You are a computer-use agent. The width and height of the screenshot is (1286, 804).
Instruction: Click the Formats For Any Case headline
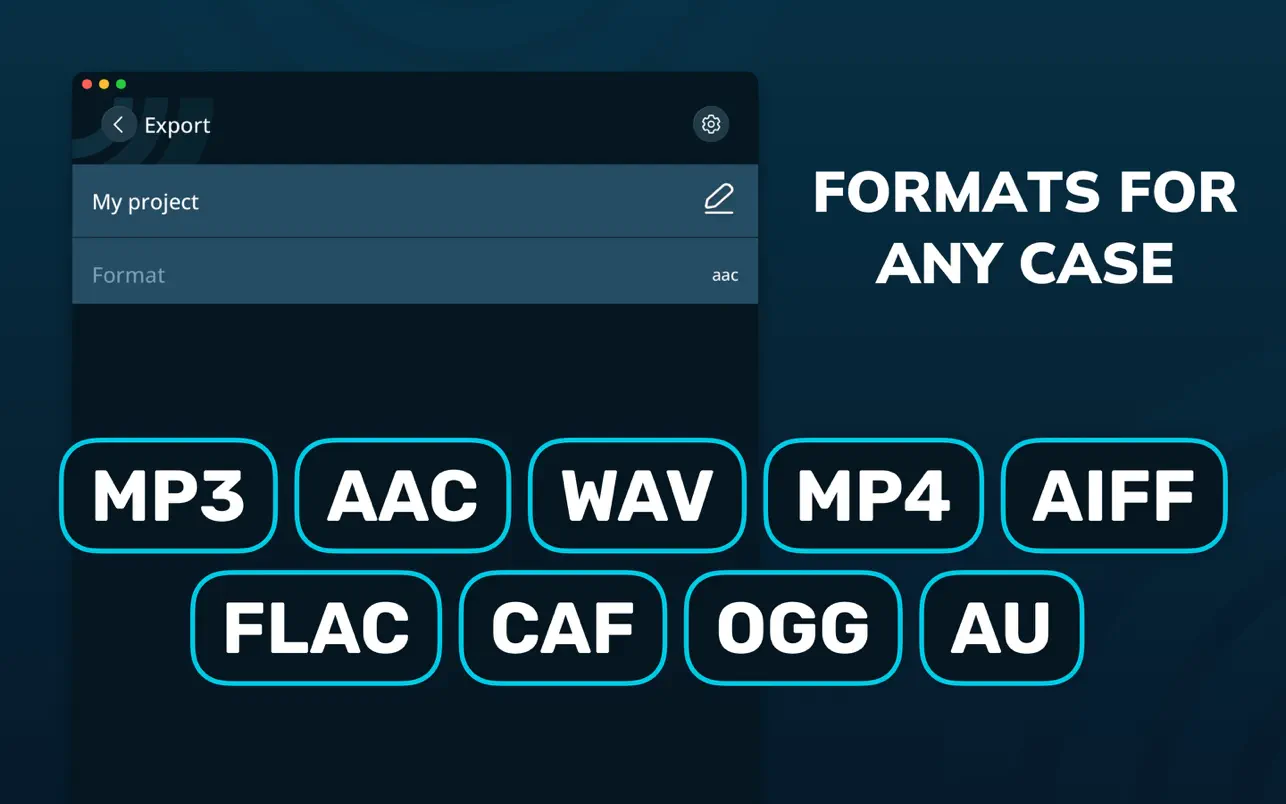point(1025,227)
